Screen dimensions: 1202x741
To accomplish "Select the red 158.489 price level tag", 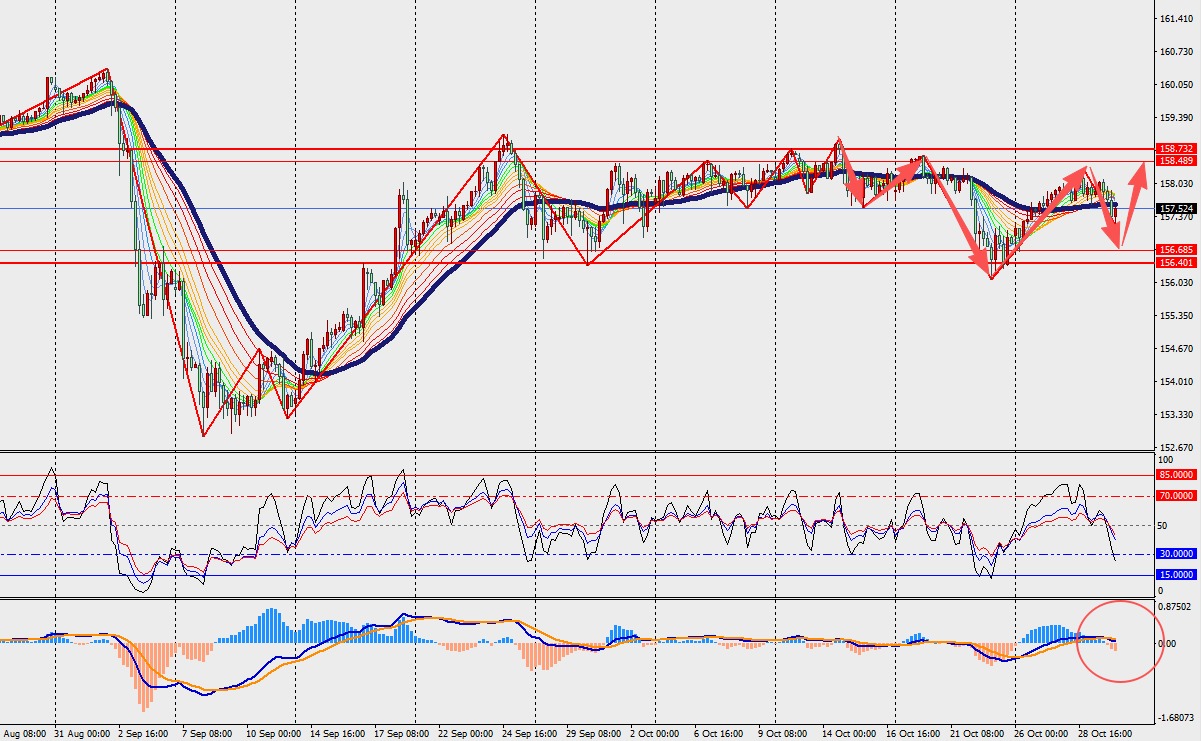I will (x=1176, y=161).
